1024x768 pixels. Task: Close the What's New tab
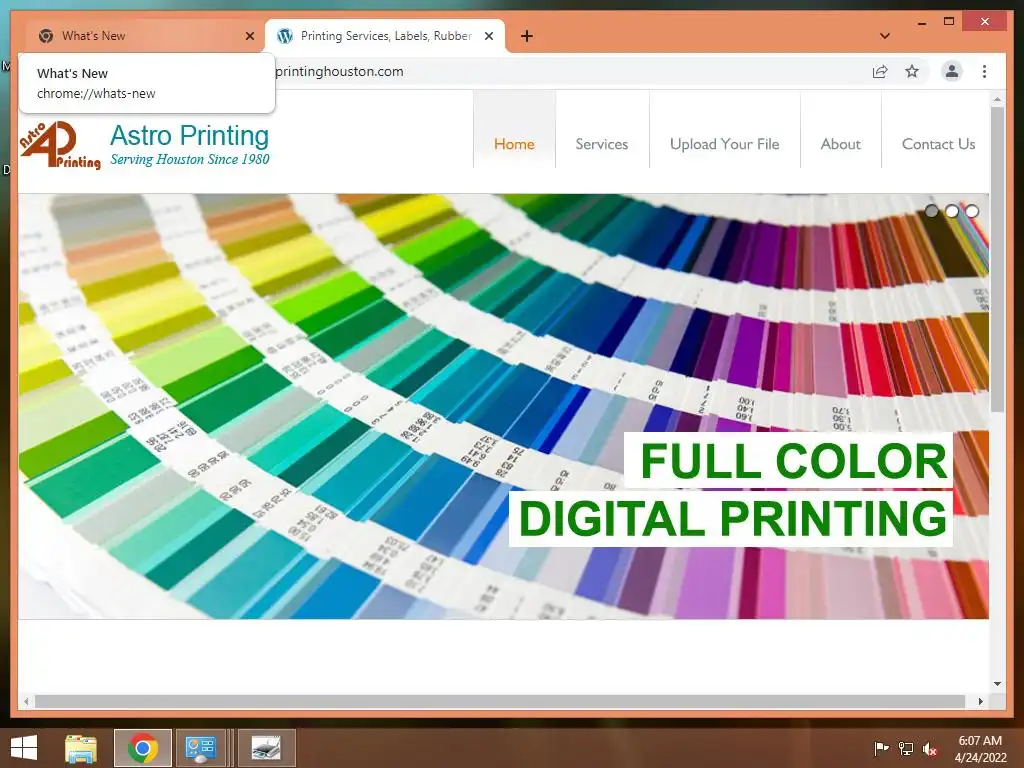(249, 36)
